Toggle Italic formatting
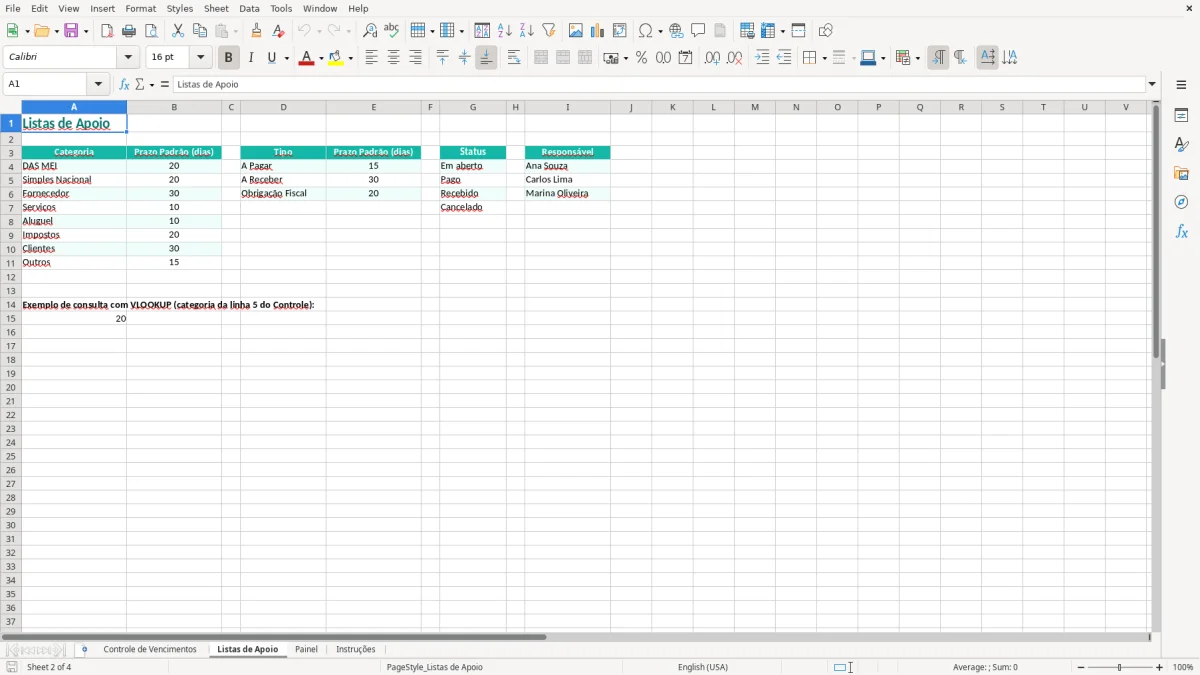1200x675 pixels. point(250,58)
